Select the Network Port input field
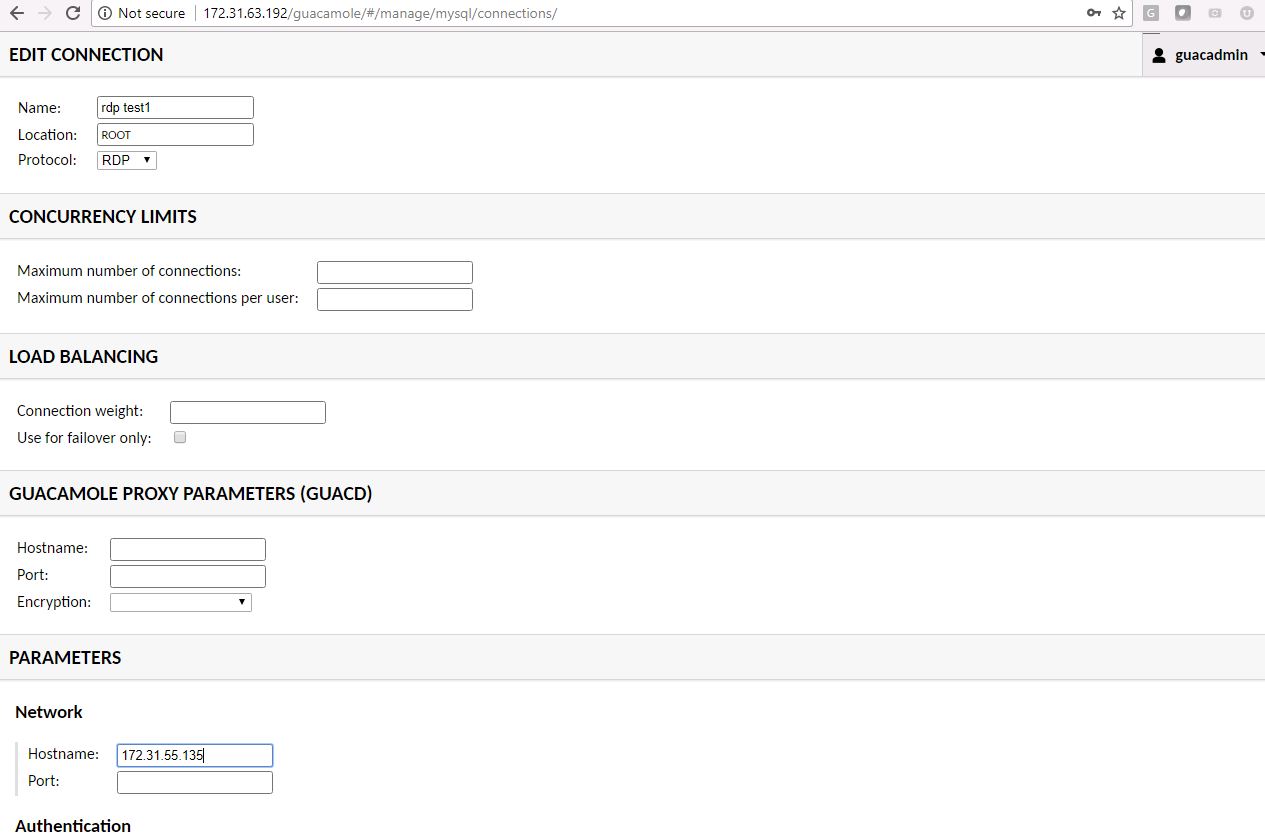Screen dimensions: 1265x839 click(195, 782)
